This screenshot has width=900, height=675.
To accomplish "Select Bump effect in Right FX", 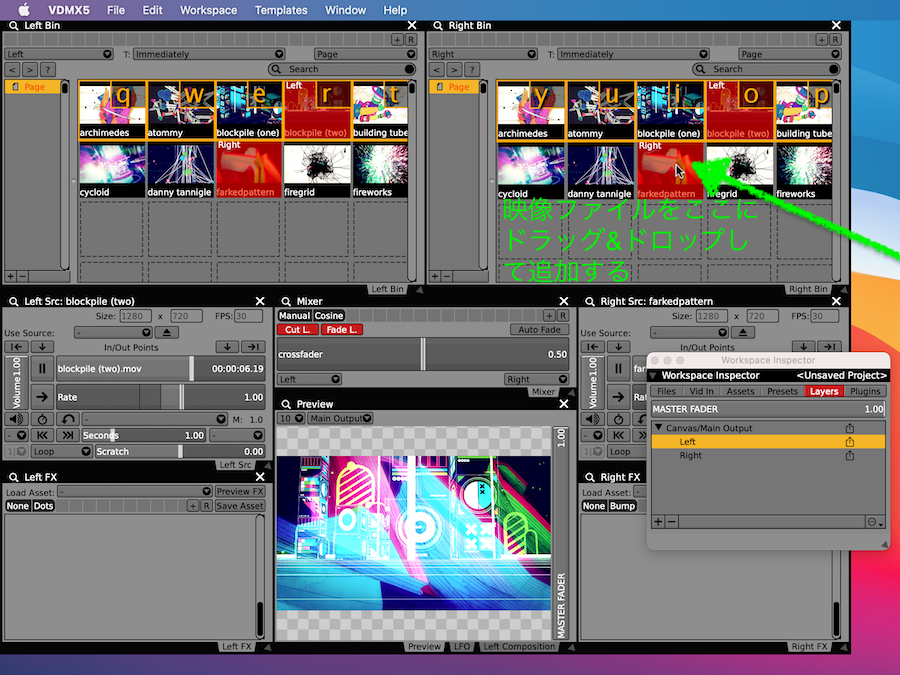I will point(622,506).
